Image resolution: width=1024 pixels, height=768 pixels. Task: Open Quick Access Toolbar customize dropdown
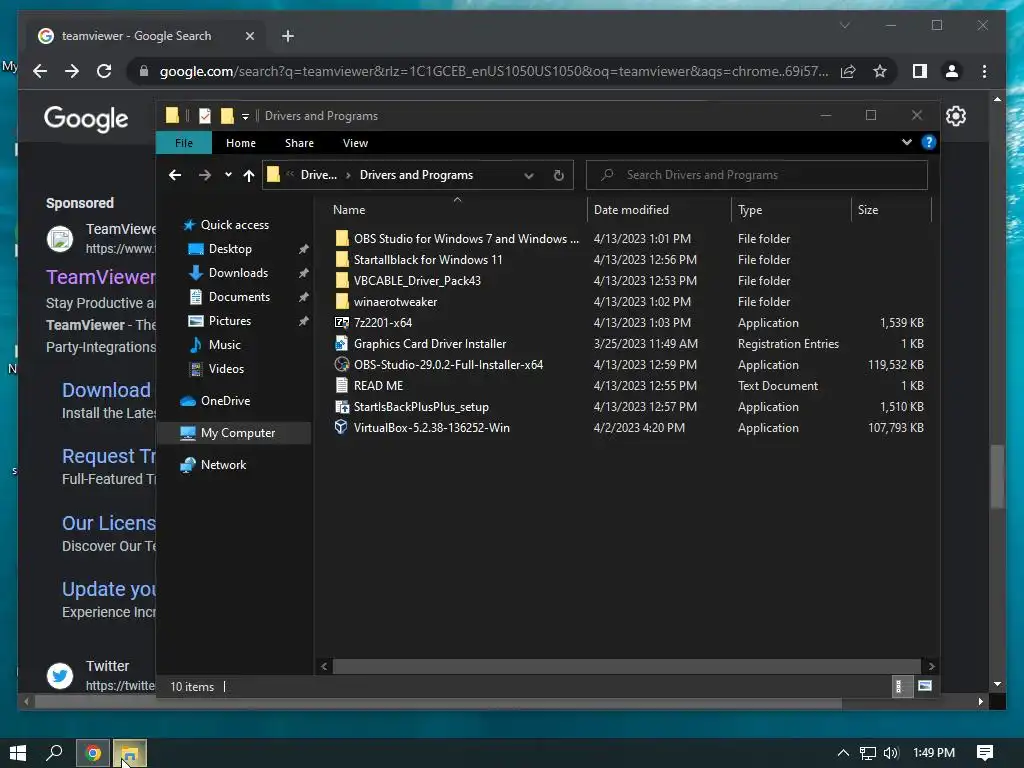tap(245, 116)
